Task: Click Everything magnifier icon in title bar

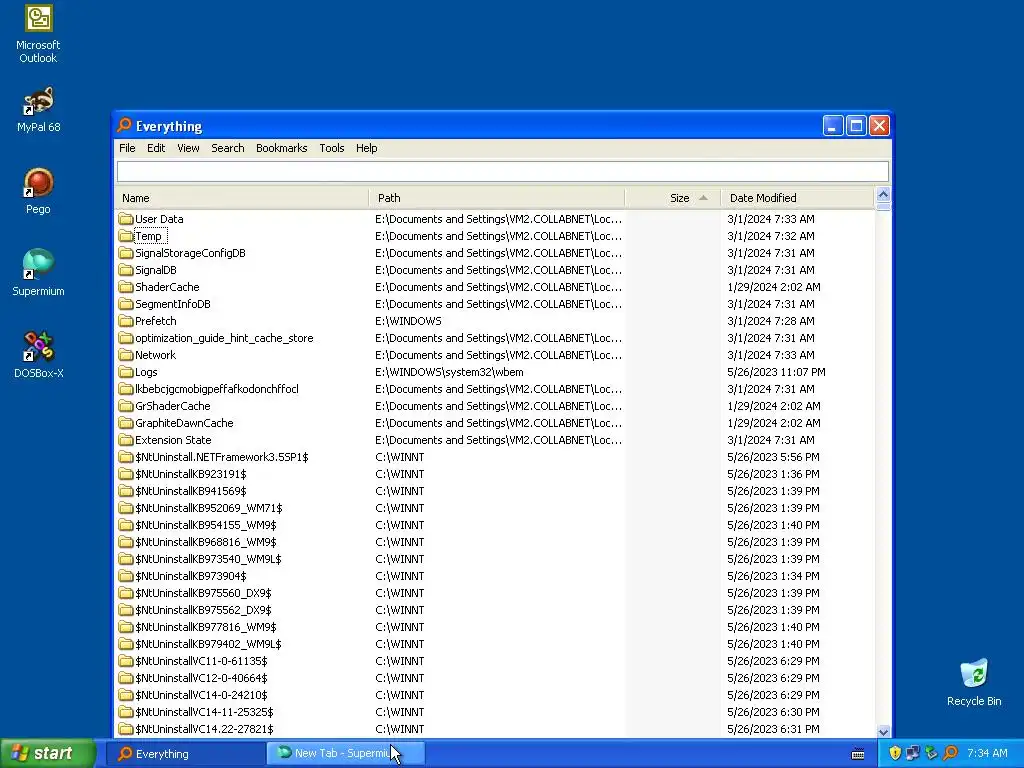Action: [x=124, y=125]
